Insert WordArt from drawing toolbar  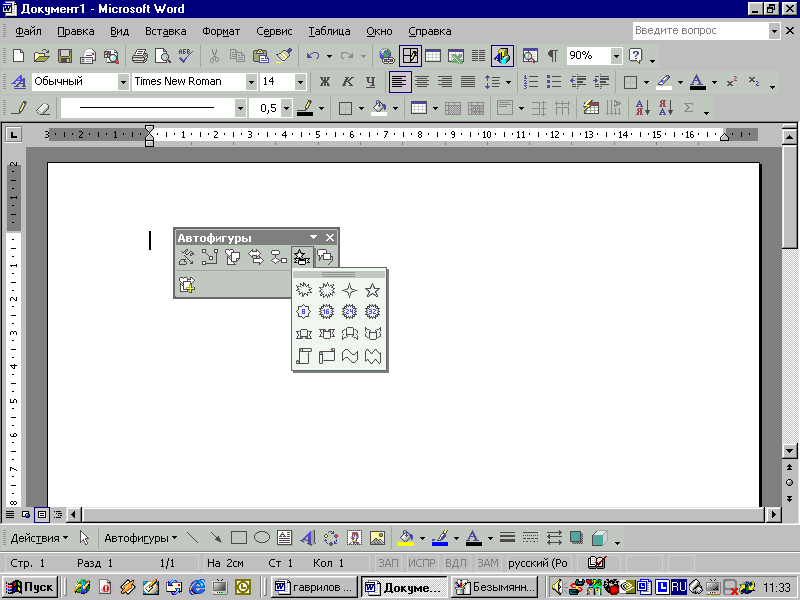(308, 538)
